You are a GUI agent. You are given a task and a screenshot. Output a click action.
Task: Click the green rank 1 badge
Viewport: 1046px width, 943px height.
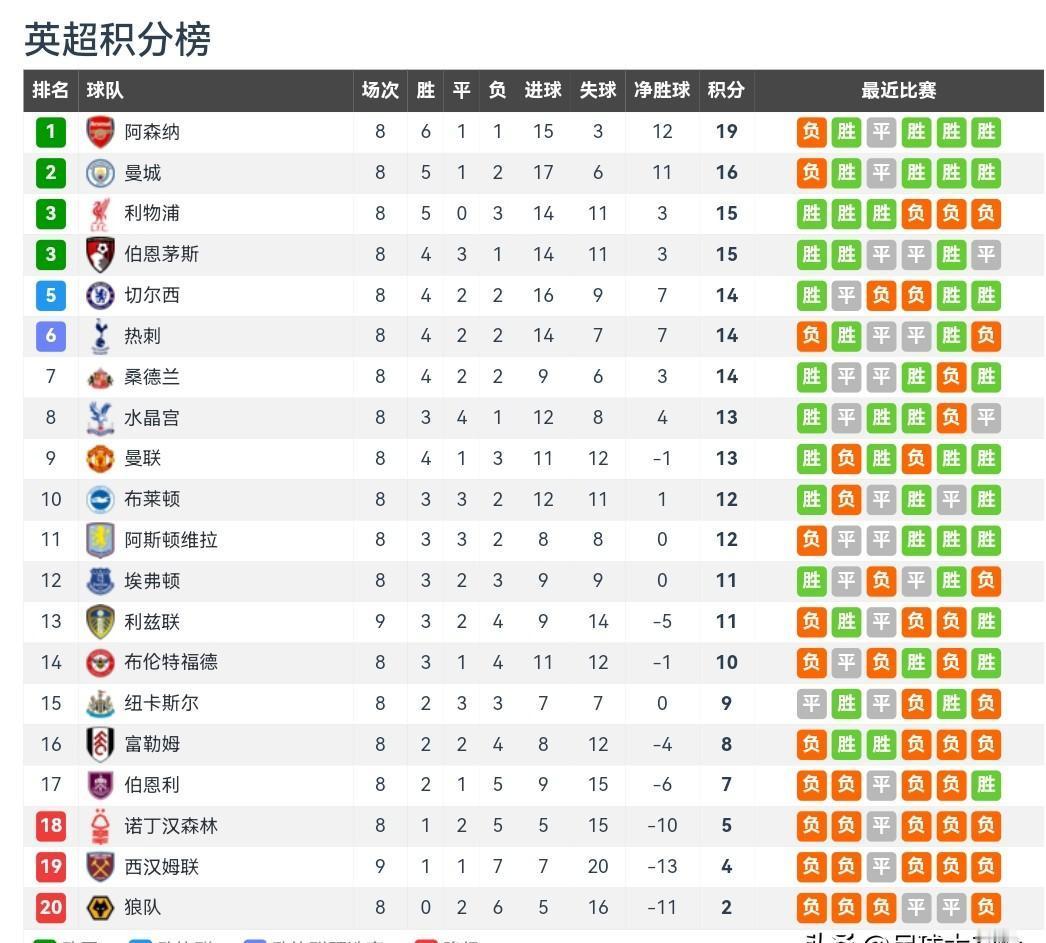(50, 132)
